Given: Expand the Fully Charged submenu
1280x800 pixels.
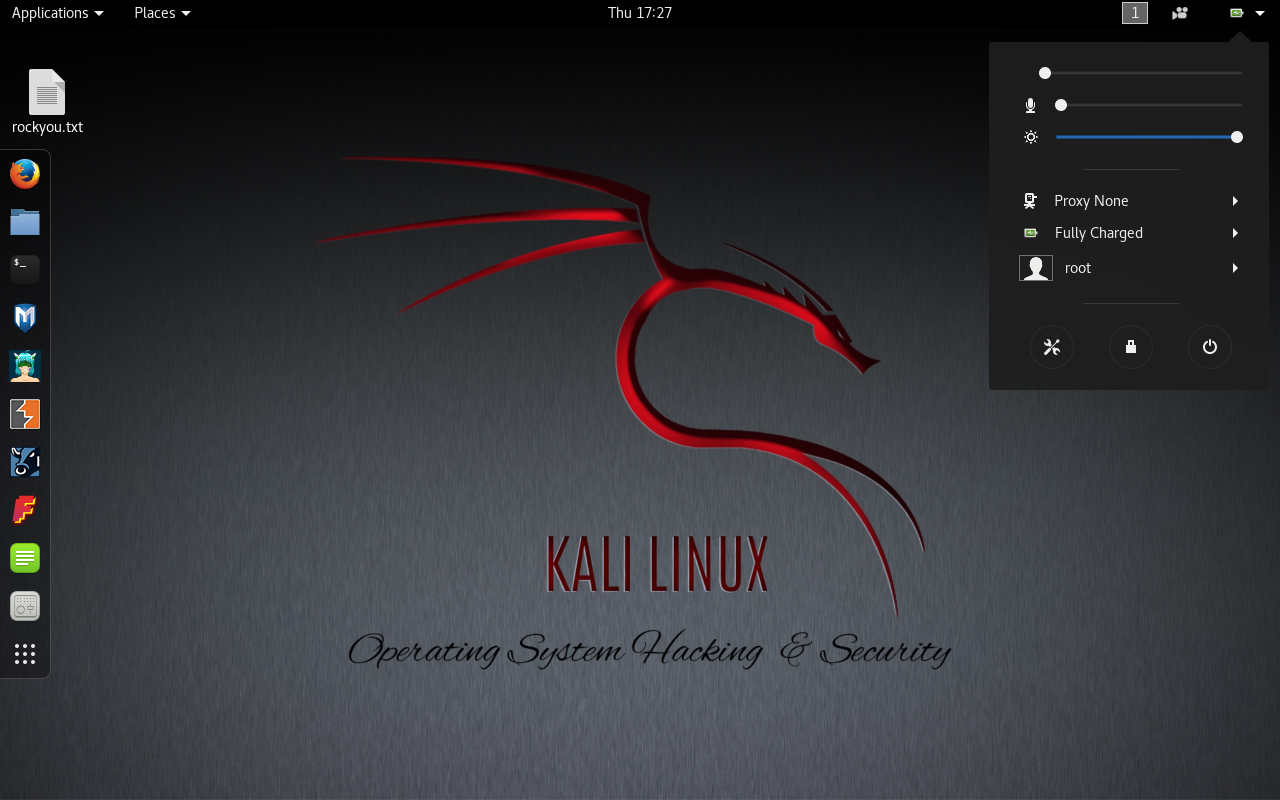Looking at the screenshot, I should [x=1236, y=233].
